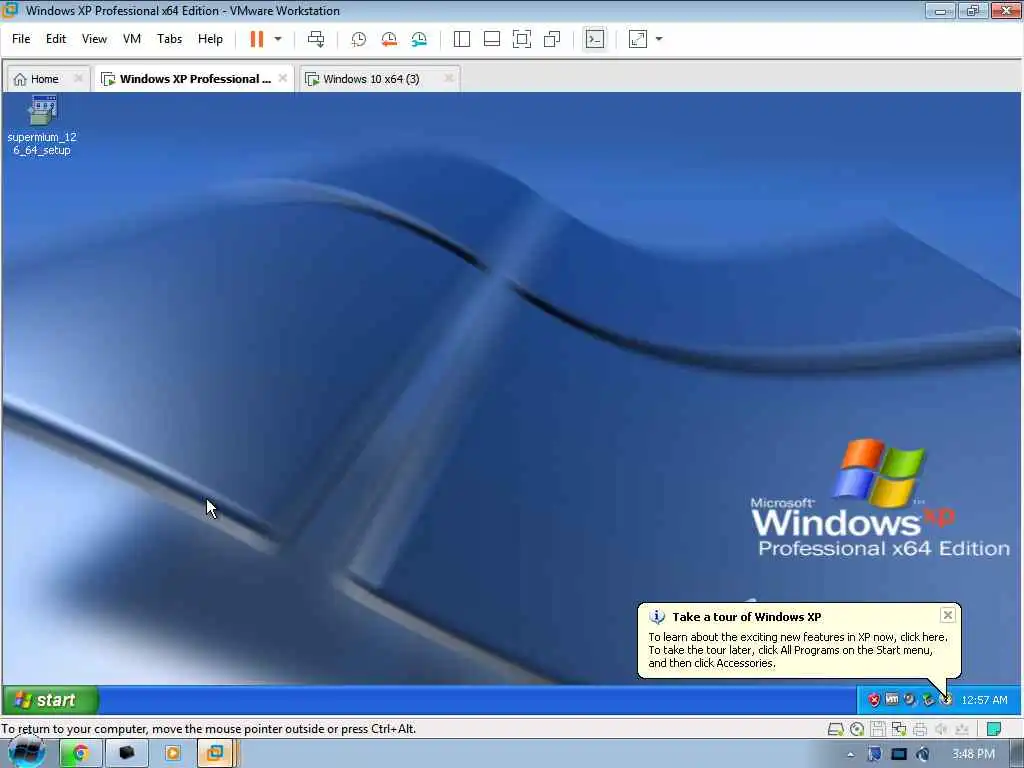Close the Windows XP Professional tab
The image size is (1024, 768).
tap(283, 78)
